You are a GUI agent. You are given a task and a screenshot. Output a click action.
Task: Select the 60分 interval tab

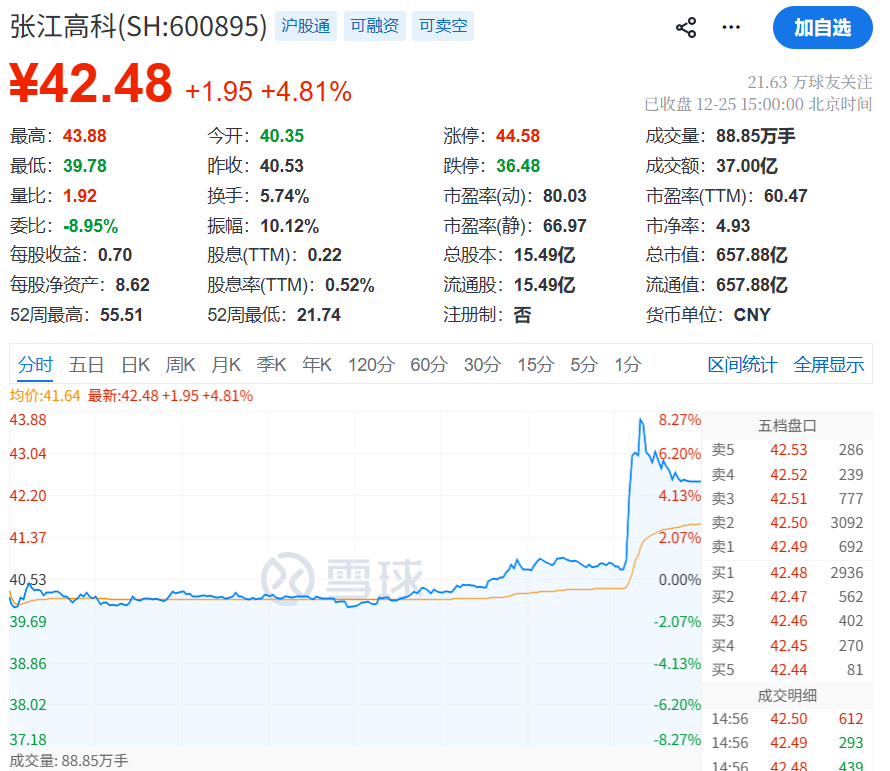428,365
